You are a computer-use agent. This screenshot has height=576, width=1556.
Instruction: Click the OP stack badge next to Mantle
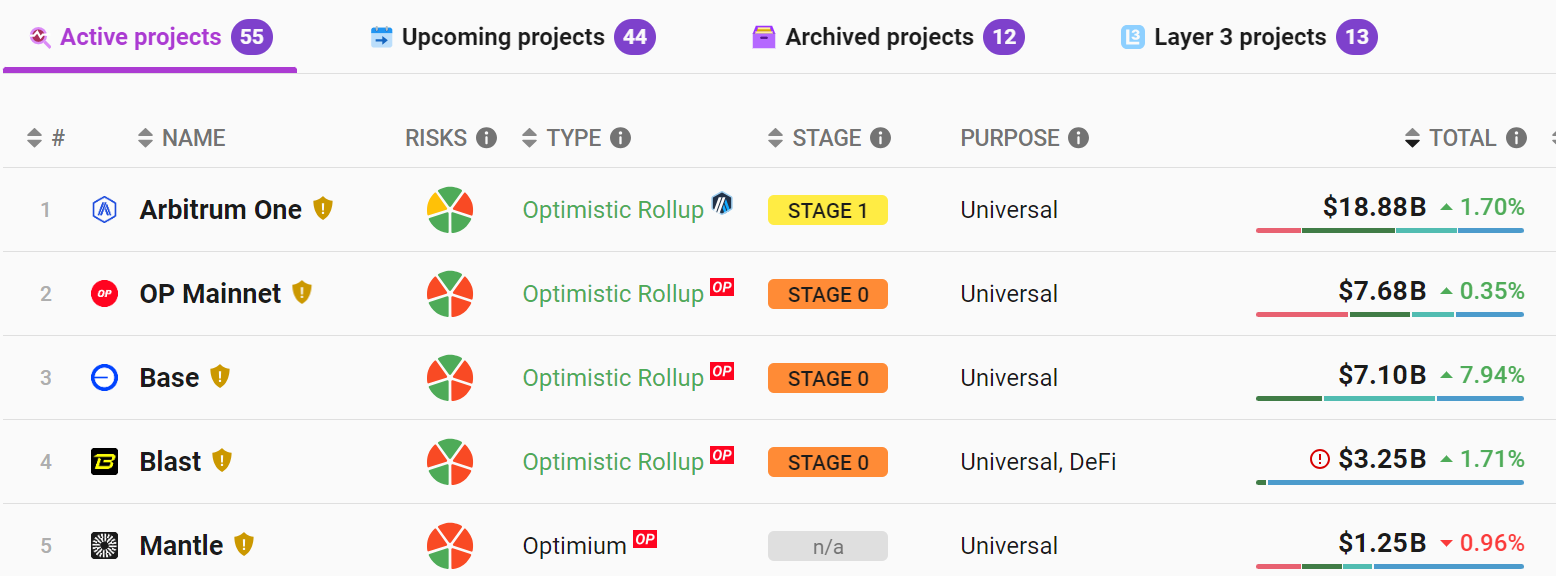(645, 540)
